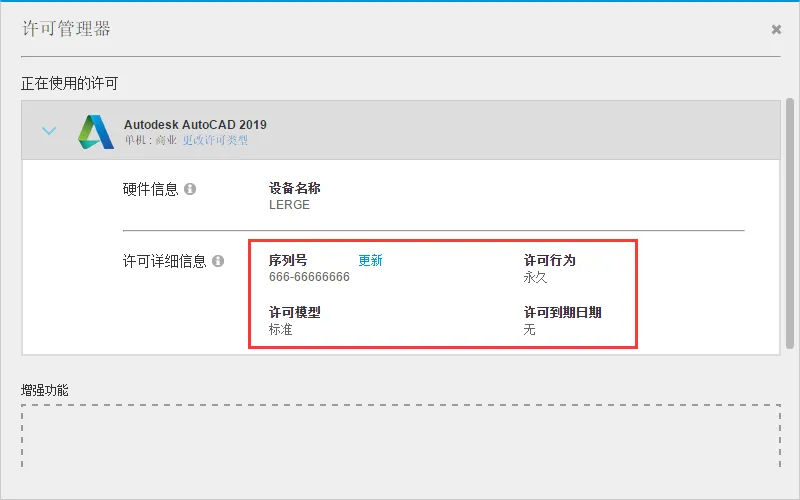Click the 硬件信息 label

(x=150, y=189)
